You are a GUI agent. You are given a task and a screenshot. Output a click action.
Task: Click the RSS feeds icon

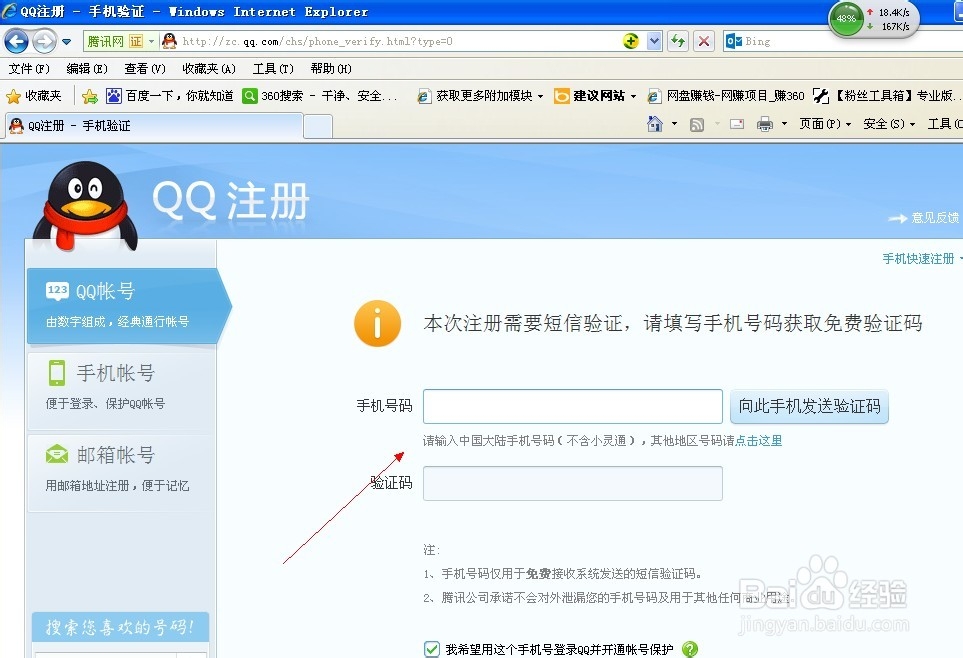697,125
